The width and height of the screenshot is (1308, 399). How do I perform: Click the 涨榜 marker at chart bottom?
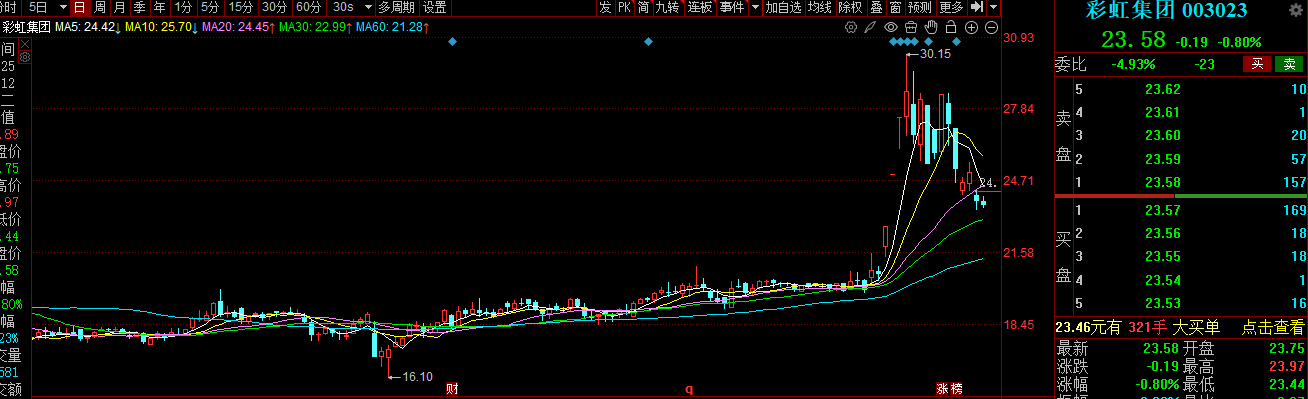click(x=949, y=388)
